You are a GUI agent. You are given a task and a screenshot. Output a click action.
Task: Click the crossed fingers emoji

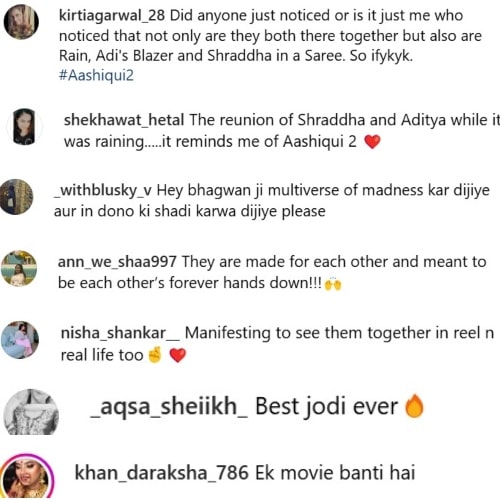pos(155,354)
